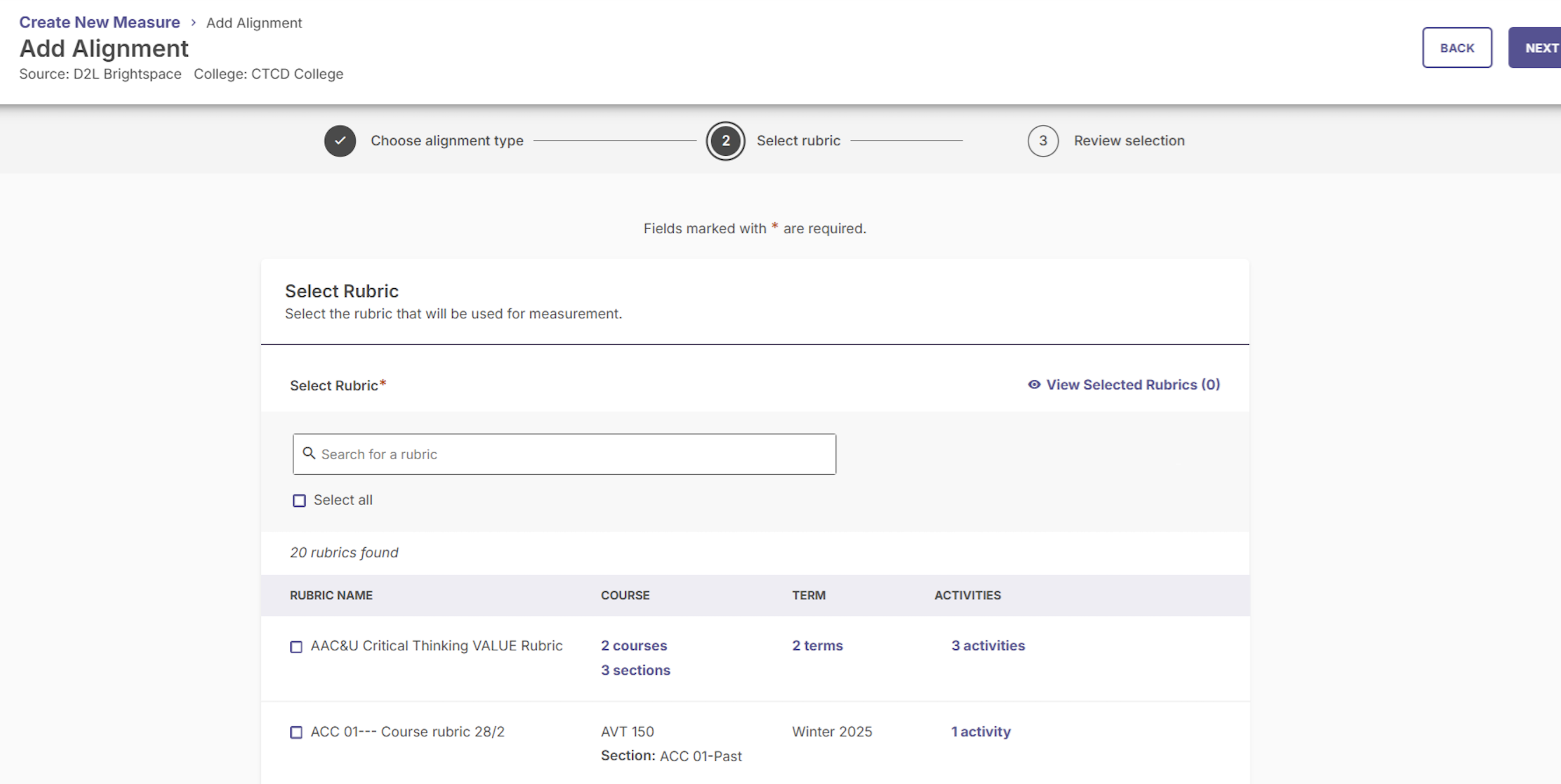Click the eye icon beside View Selected Rubrics
The height and width of the screenshot is (784, 1561).
(x=1034, y=385)
